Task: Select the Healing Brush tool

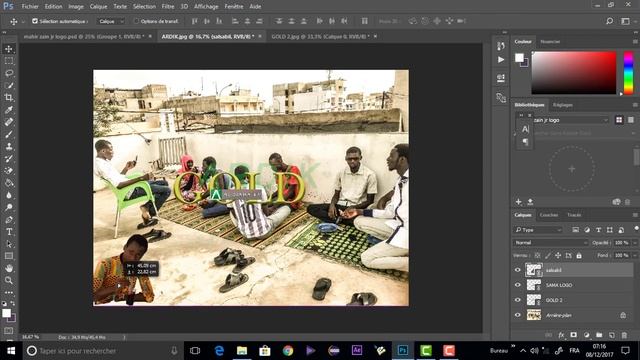Action: [9, 122]
